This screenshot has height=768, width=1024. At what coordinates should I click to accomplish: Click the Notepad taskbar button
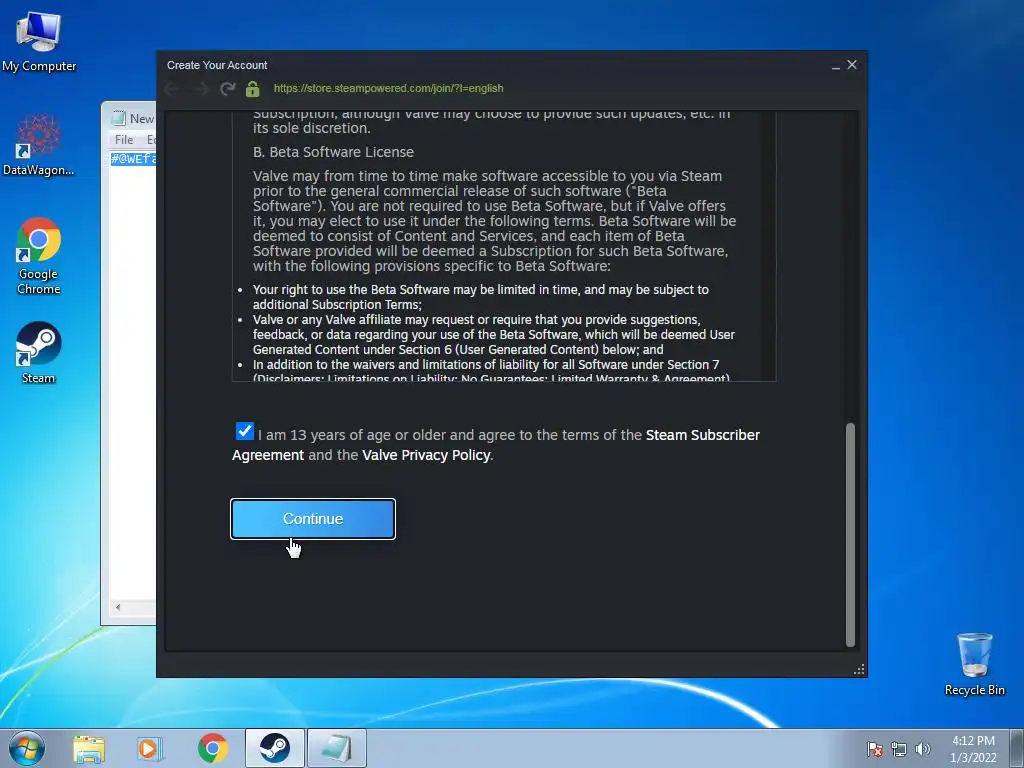[337, 748]
